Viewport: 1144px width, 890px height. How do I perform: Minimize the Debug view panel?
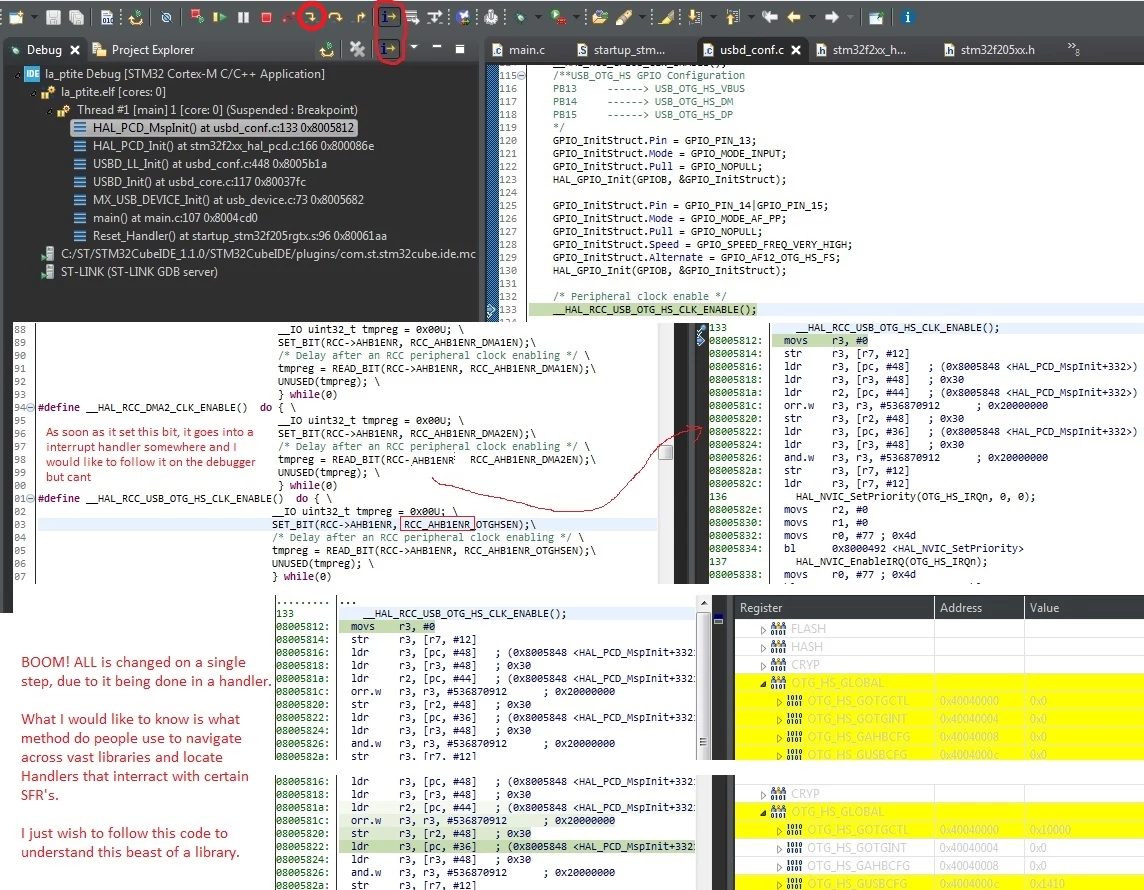point(436,47)
